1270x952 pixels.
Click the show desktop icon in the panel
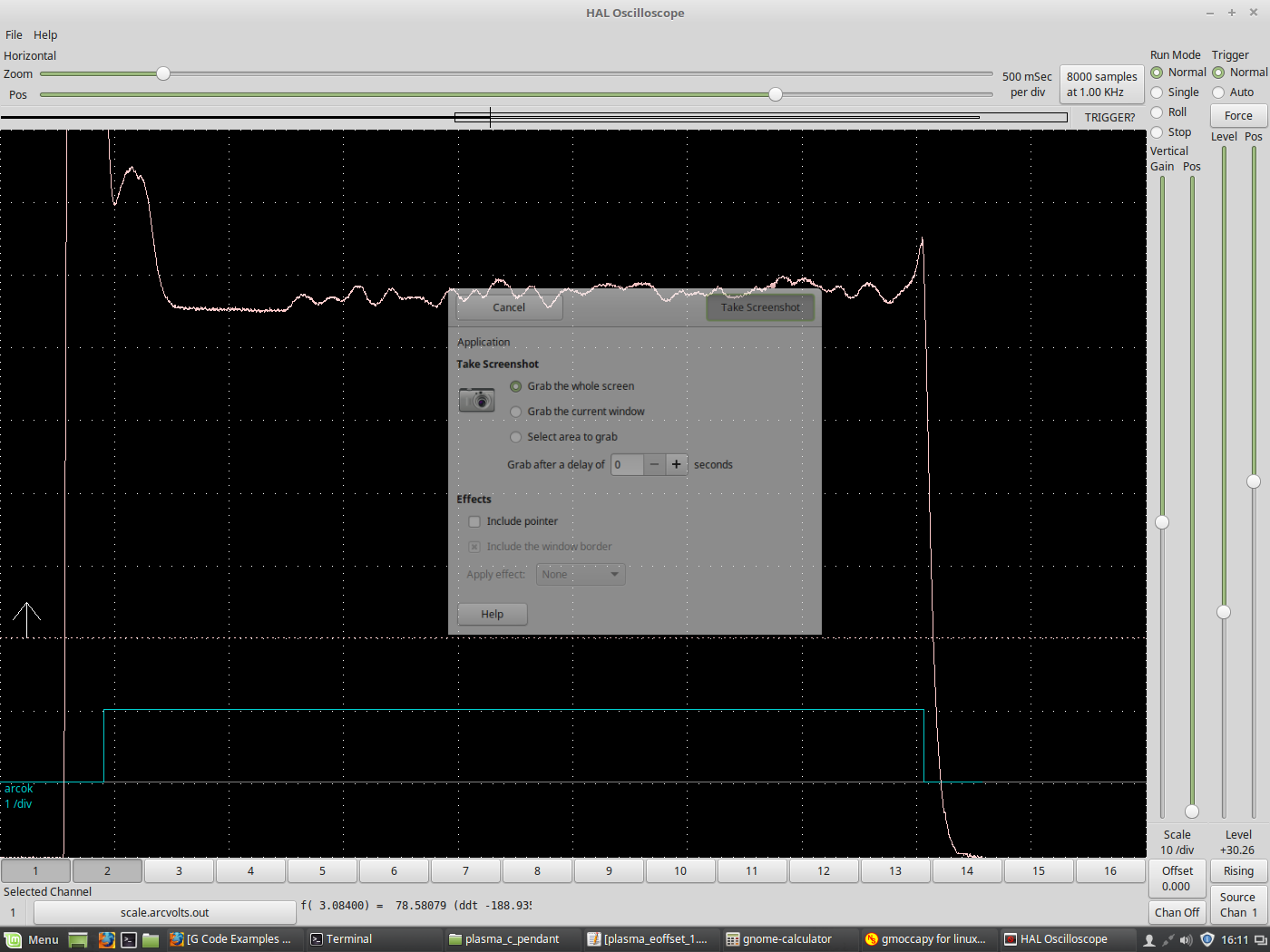tap(78, 939)
